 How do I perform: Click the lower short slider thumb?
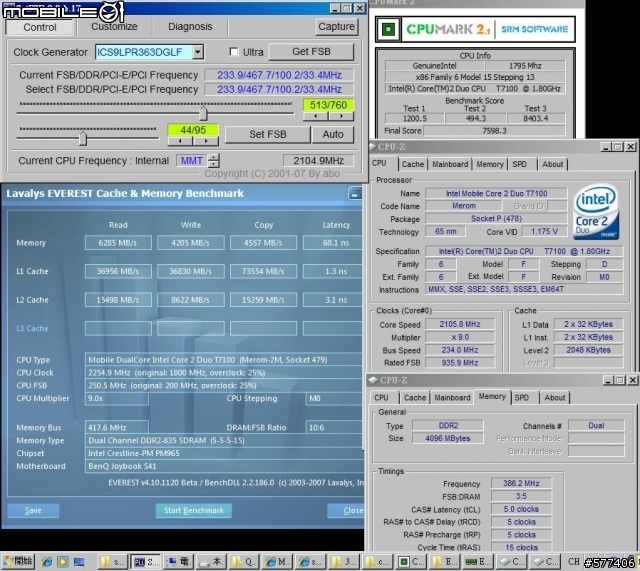point(83,138)
